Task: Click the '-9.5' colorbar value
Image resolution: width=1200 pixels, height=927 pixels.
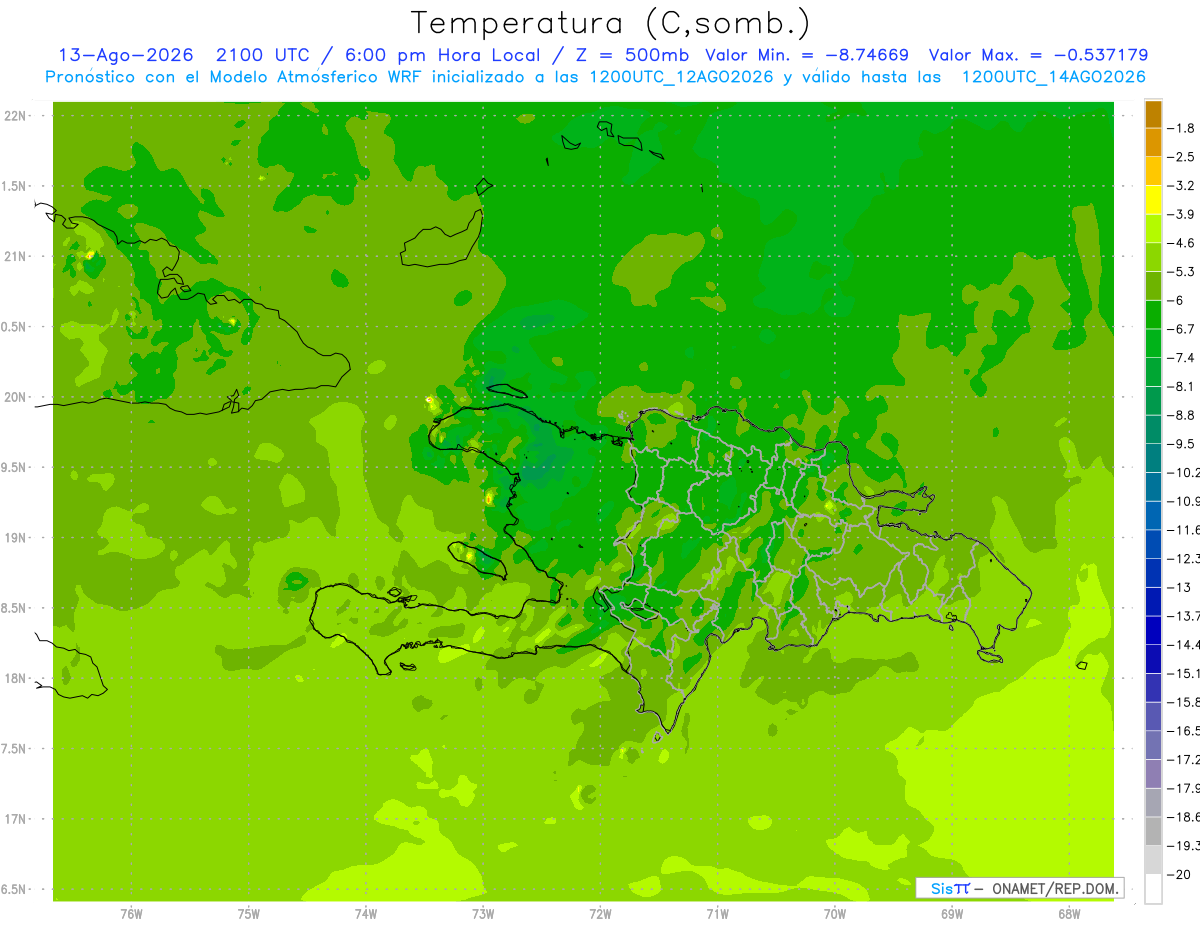Action: [1182, 443]
